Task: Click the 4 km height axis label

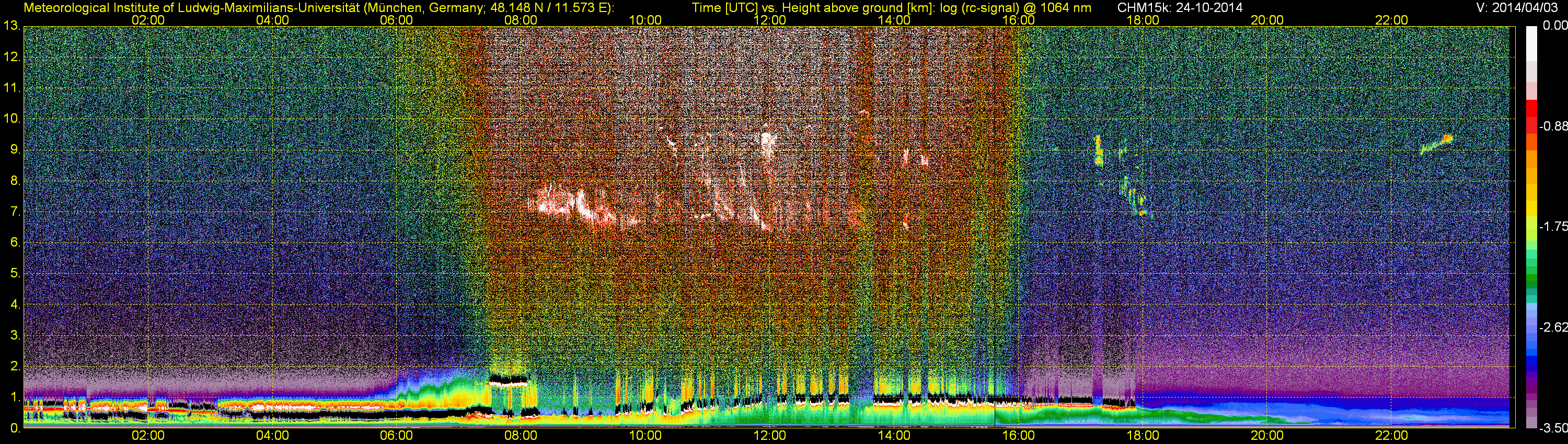Action: (x=15, y=304)
